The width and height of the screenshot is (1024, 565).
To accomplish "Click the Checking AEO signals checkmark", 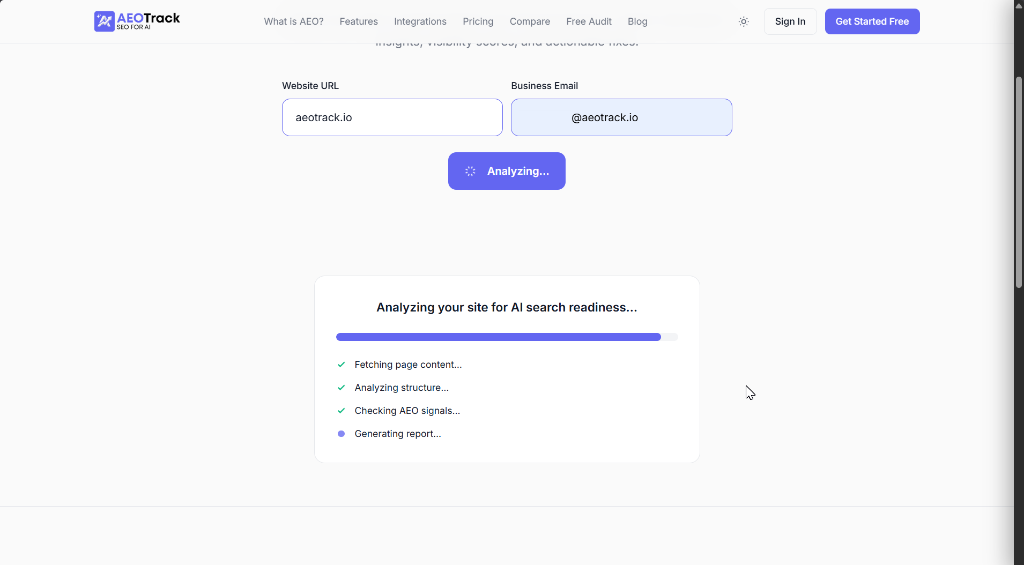I will pyautogui.click(x=341, y=410).
